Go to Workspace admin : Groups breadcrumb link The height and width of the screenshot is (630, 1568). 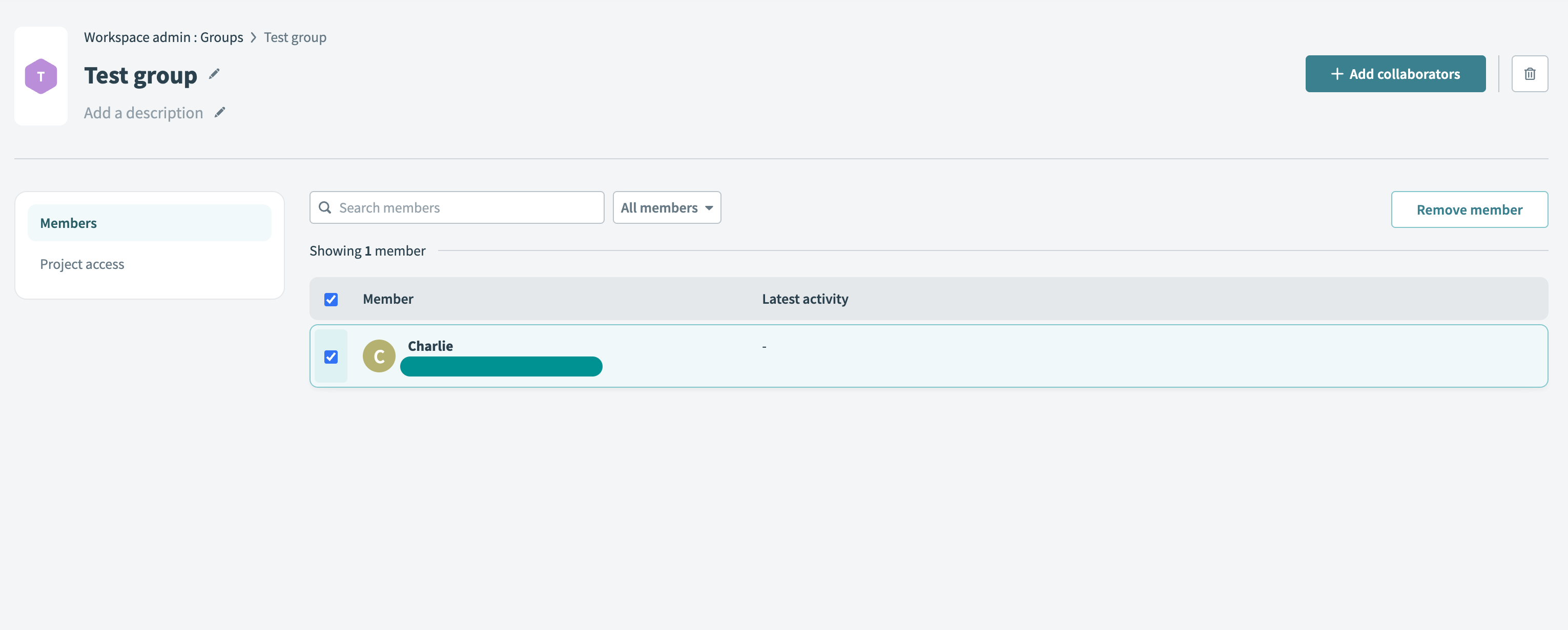pyautogui.click(x=163, y=38)
